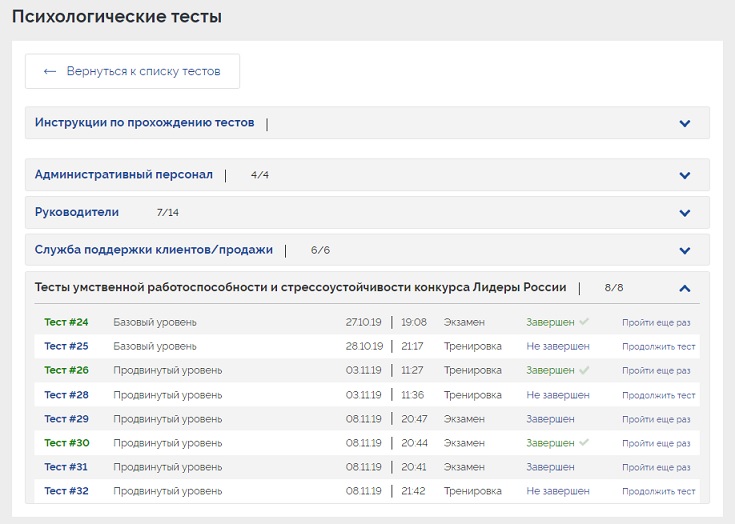
Task: Retake Тест #31 via Пройти еще раз
Action: pos(656,468)
